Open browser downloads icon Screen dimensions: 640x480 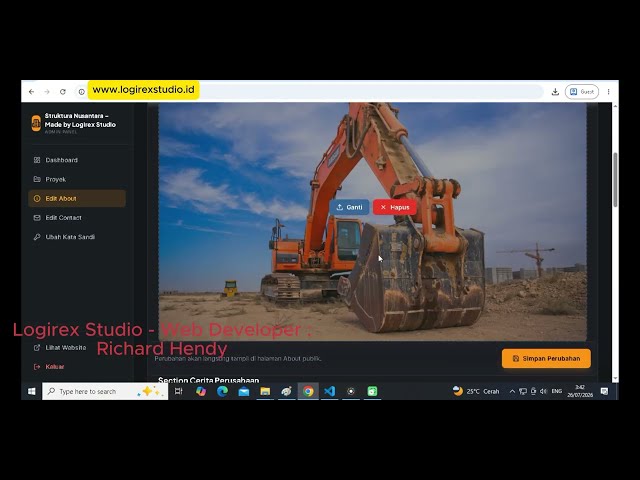click(x=555, y=92)
